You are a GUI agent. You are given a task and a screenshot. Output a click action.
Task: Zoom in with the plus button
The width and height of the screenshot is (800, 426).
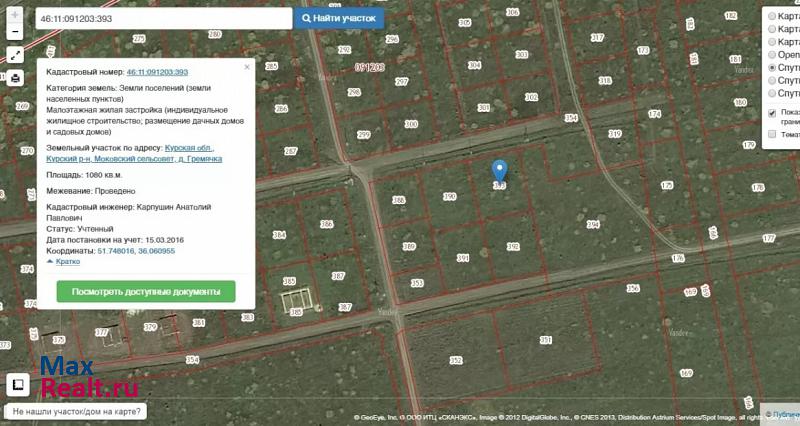pos(15,17)
